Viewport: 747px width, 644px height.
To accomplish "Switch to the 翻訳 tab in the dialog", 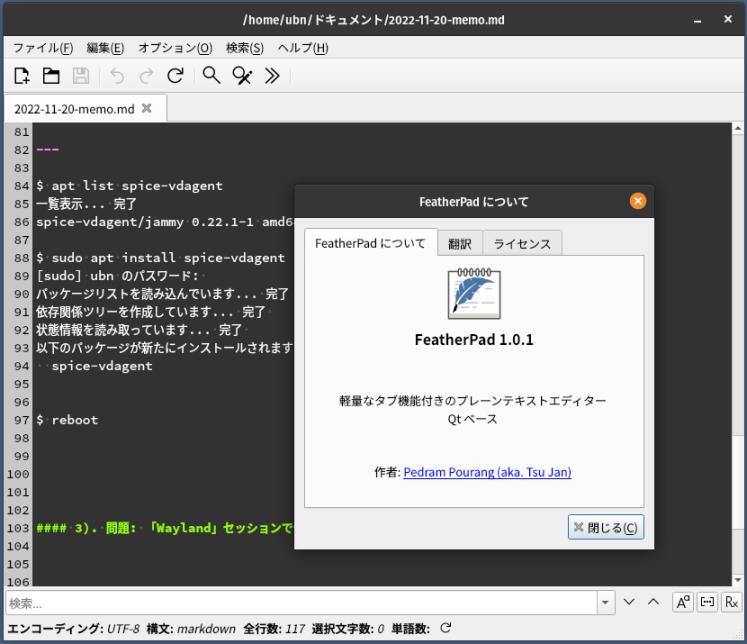I will 460,244.
